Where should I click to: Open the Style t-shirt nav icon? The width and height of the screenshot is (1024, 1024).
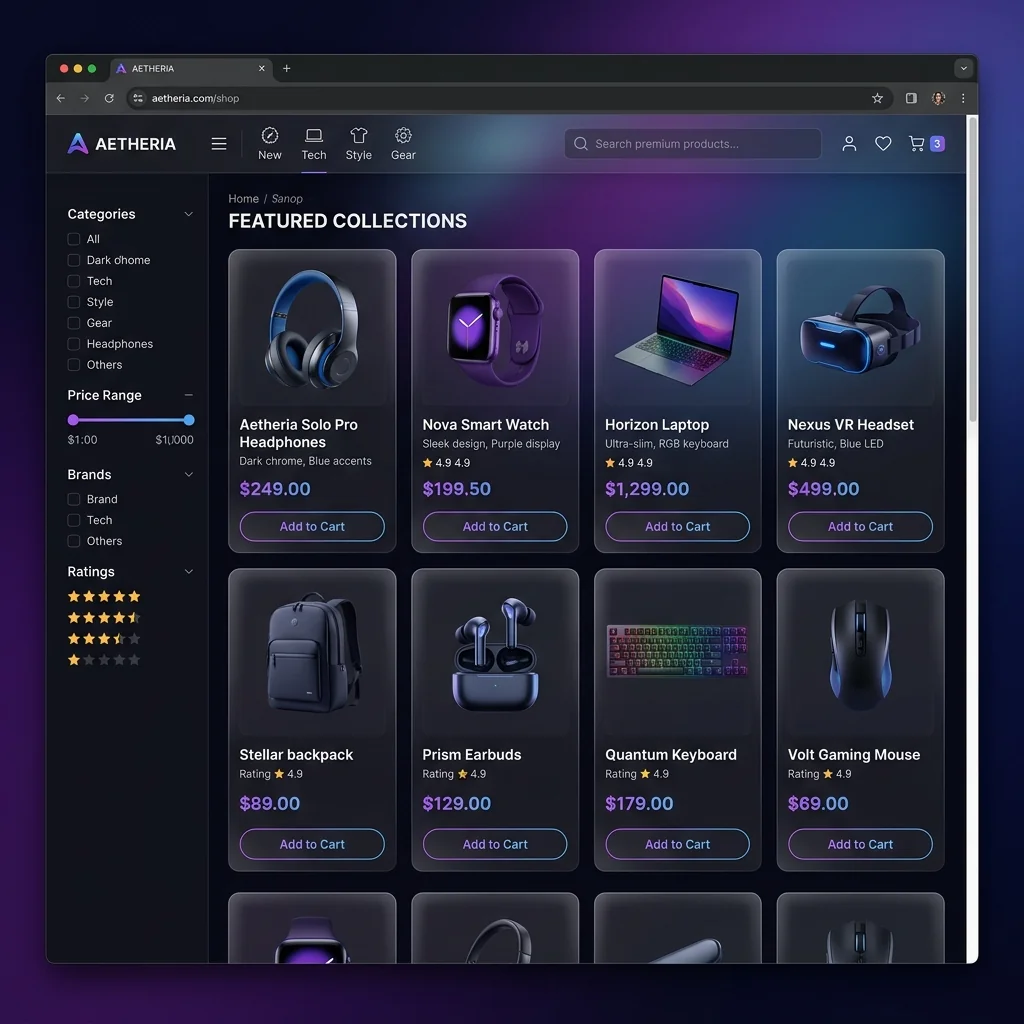(x=359, y=135)
